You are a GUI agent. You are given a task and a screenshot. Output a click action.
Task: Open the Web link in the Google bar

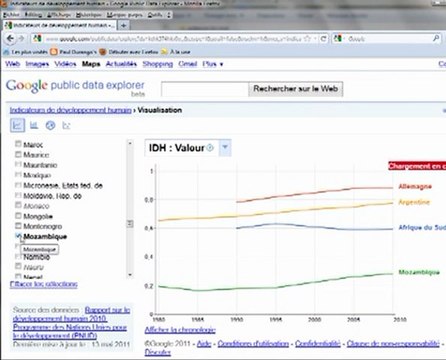tap(13, 64)
